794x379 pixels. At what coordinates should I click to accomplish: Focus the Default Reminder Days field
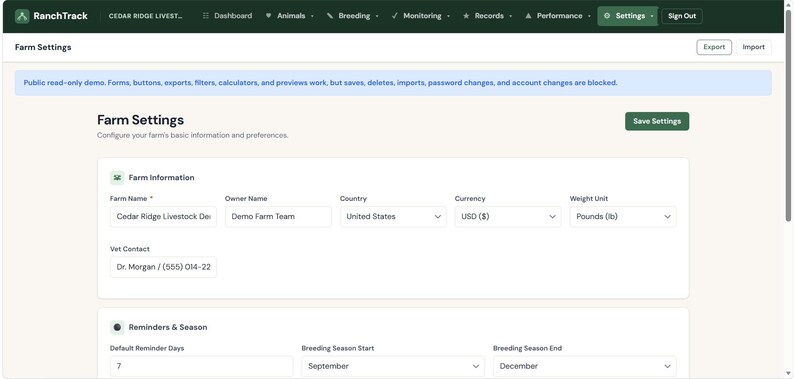202,366
